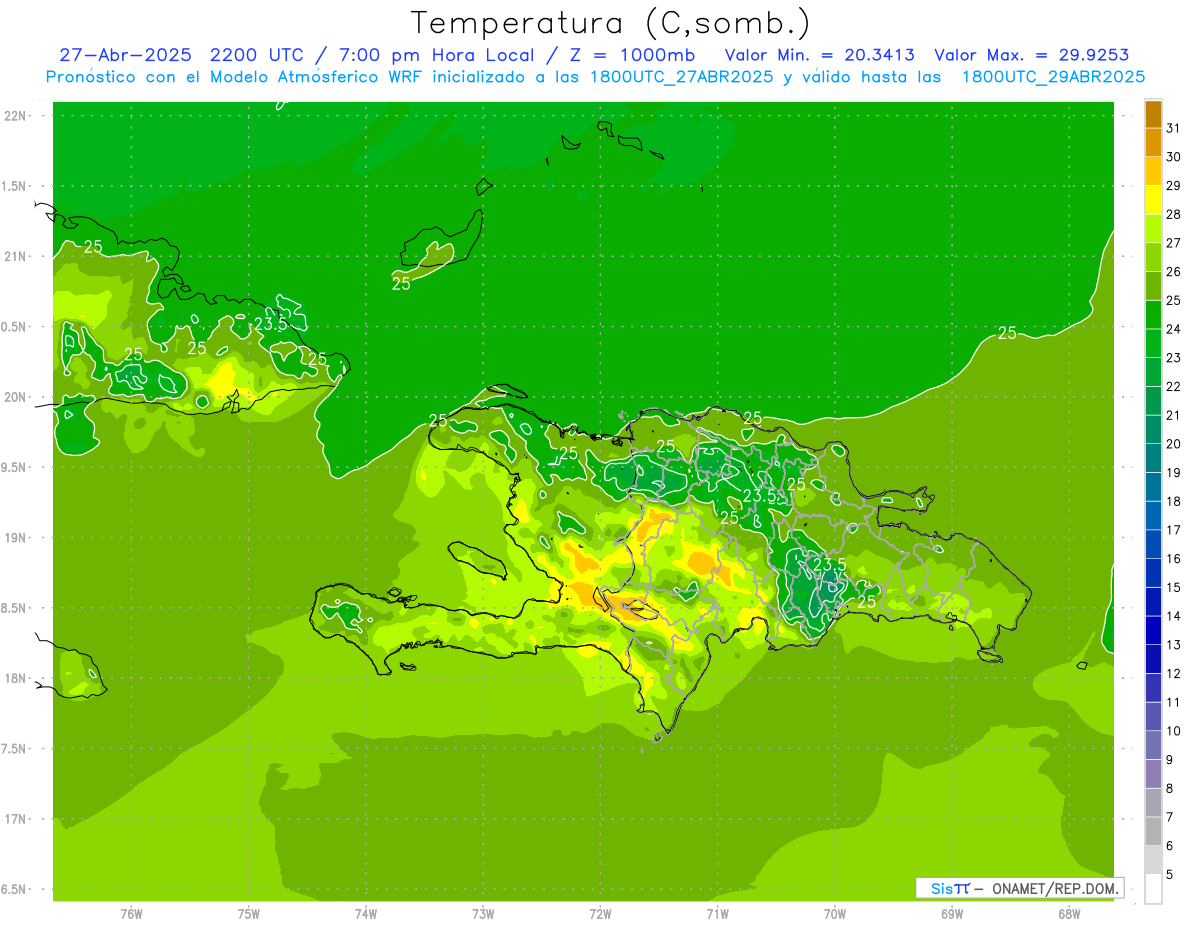Pick the blue swatch between 15 and 16

tap(1153, 574)
